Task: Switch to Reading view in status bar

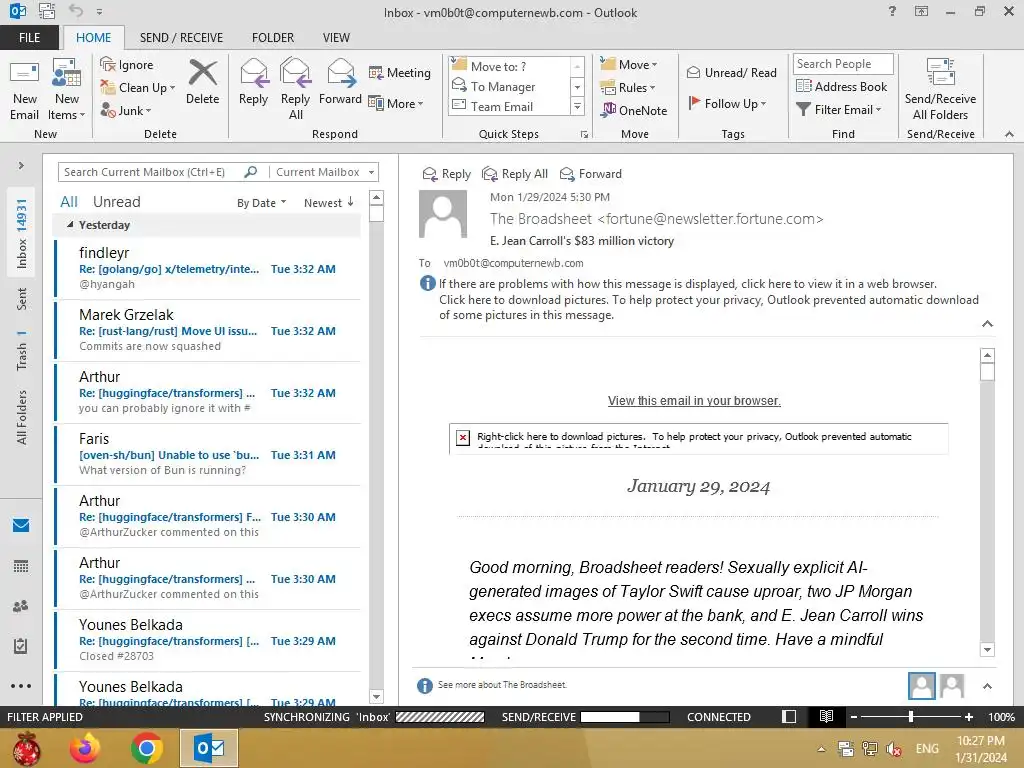Action: pos(826,716)
